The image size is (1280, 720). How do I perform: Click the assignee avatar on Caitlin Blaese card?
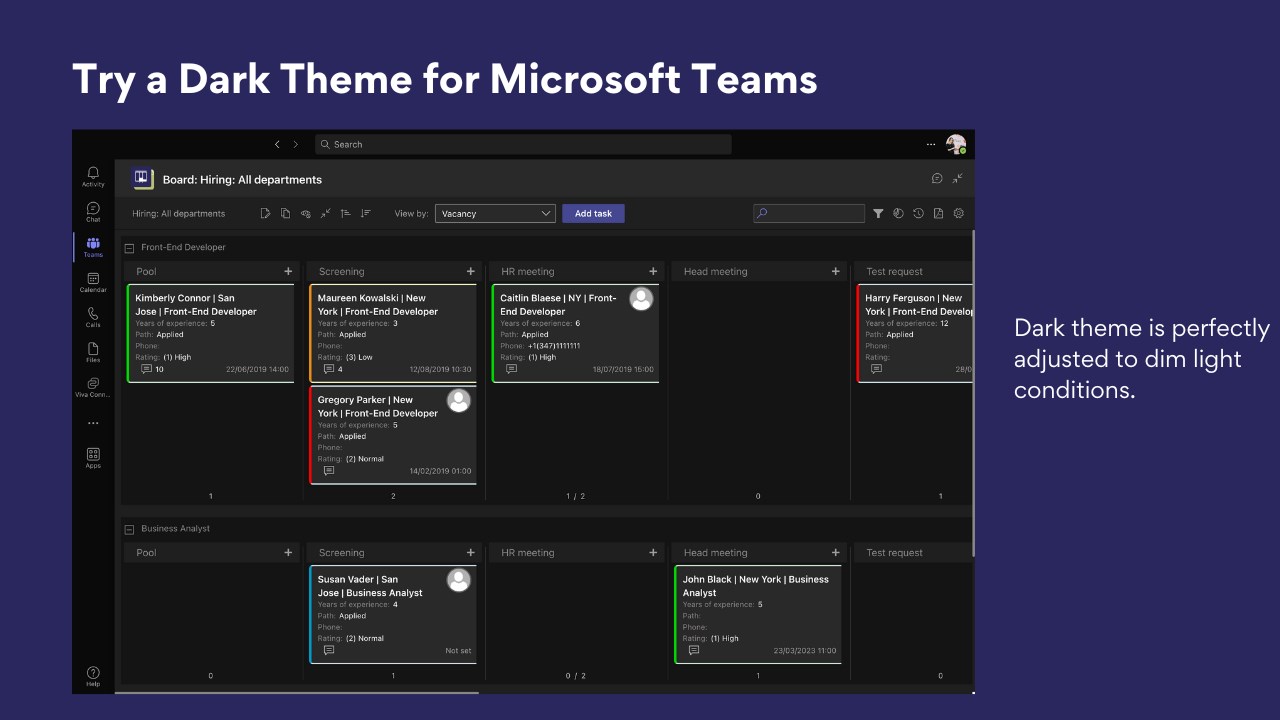[x=641, y=299]
